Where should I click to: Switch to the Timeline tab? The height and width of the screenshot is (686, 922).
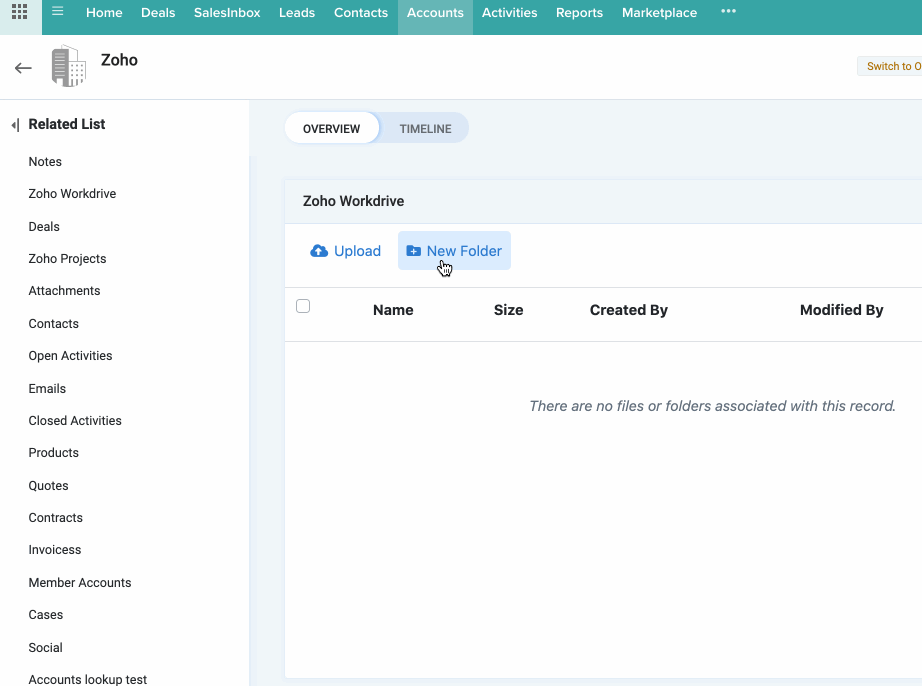[426, 129]
